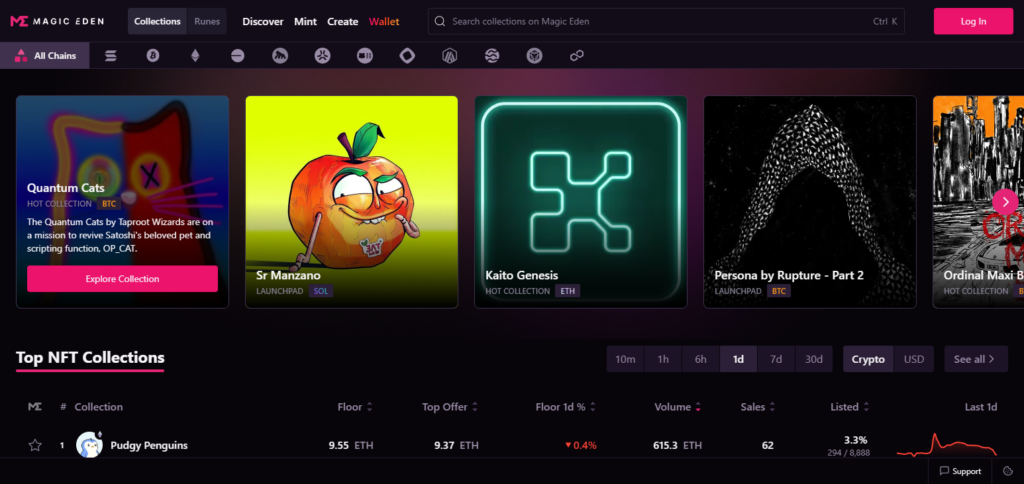Select the Solana chain icon
This screenshot has height=484, width=1024.
tap(111, 56)
